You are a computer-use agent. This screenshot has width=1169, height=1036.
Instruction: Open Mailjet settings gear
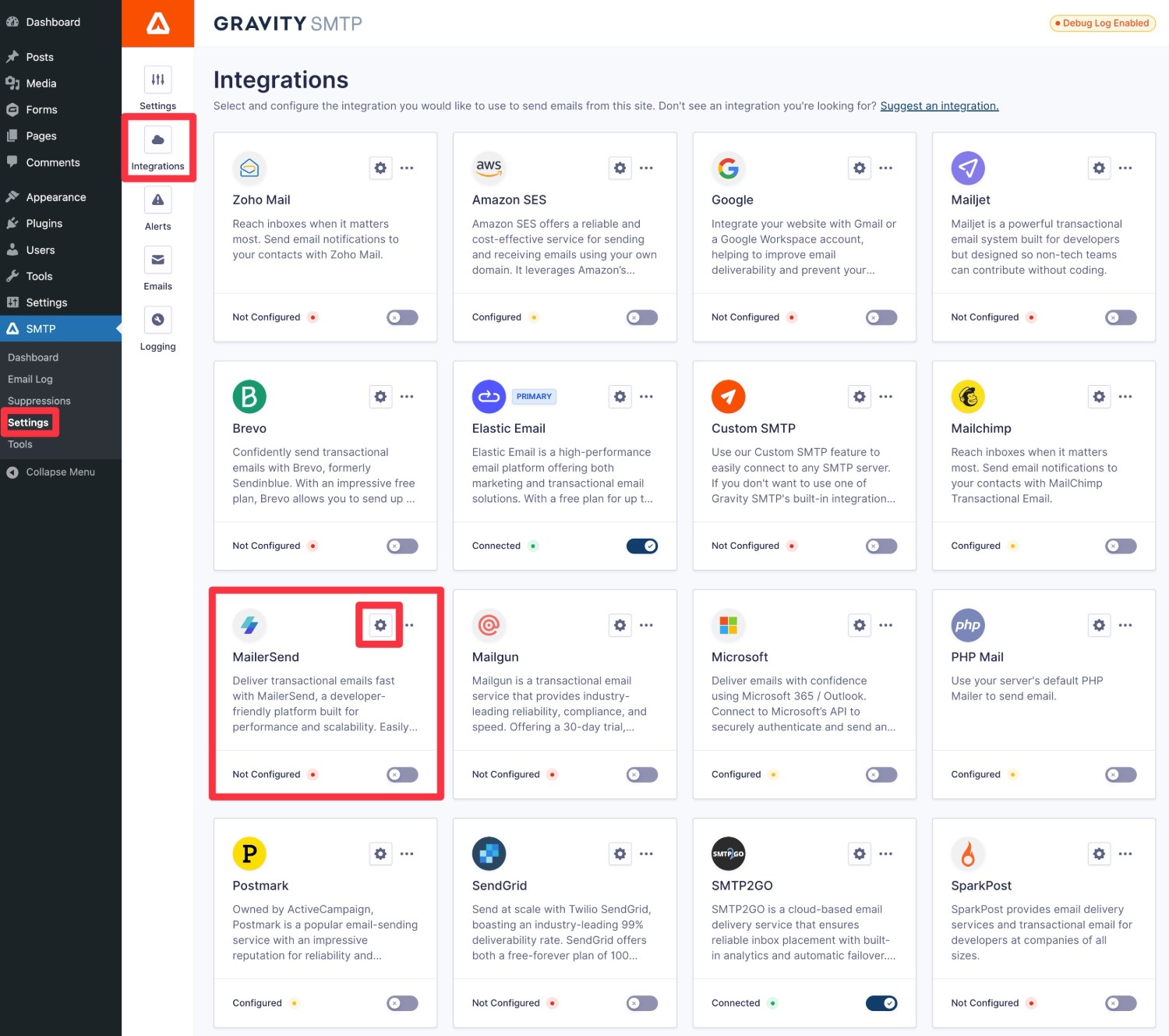click(1099, 168)
